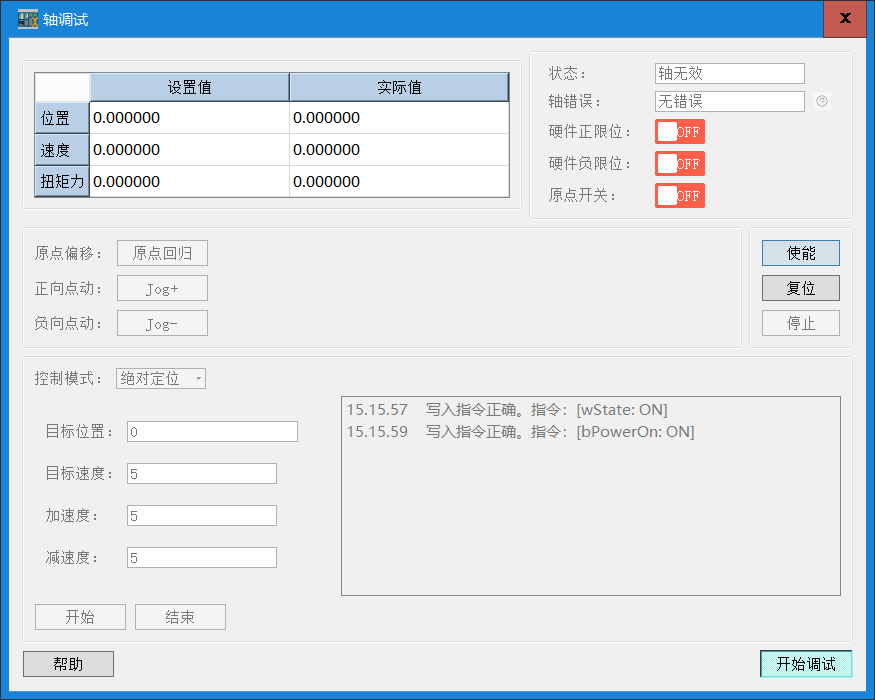Trigger 原点回归 homing
Image resolution: width=875 pixels, height=700 pixels.
[x=161, y=253]
